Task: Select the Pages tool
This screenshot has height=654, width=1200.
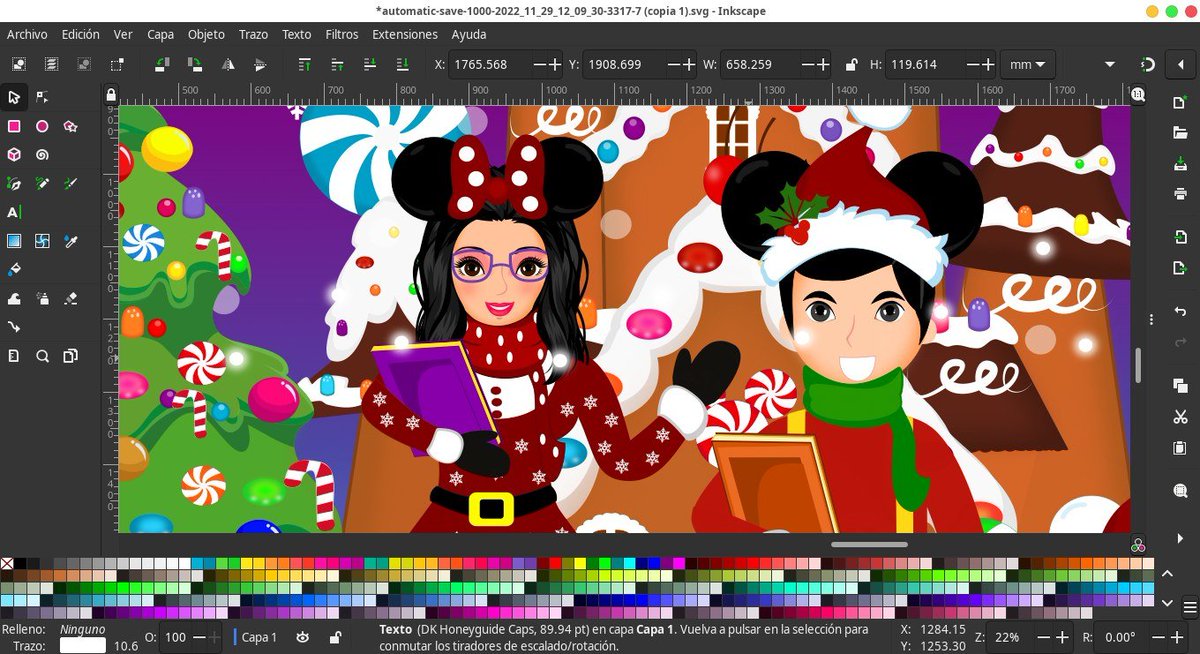Action: point(70,355)
